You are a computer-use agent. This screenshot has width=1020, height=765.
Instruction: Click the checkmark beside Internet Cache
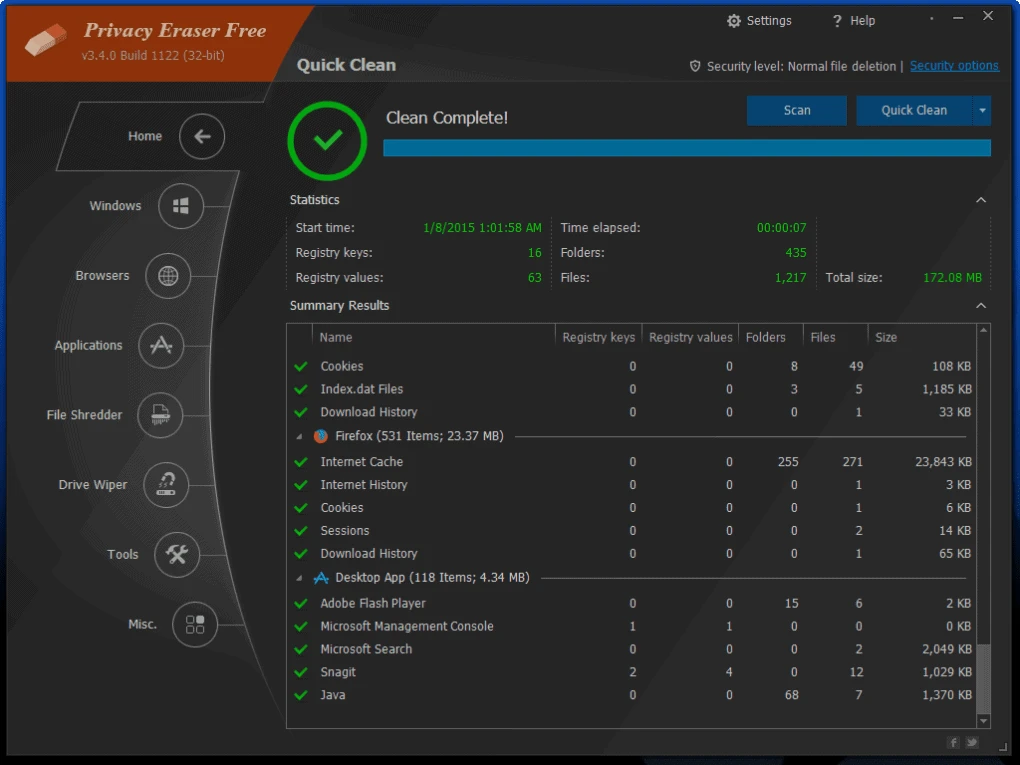point(301,463)
